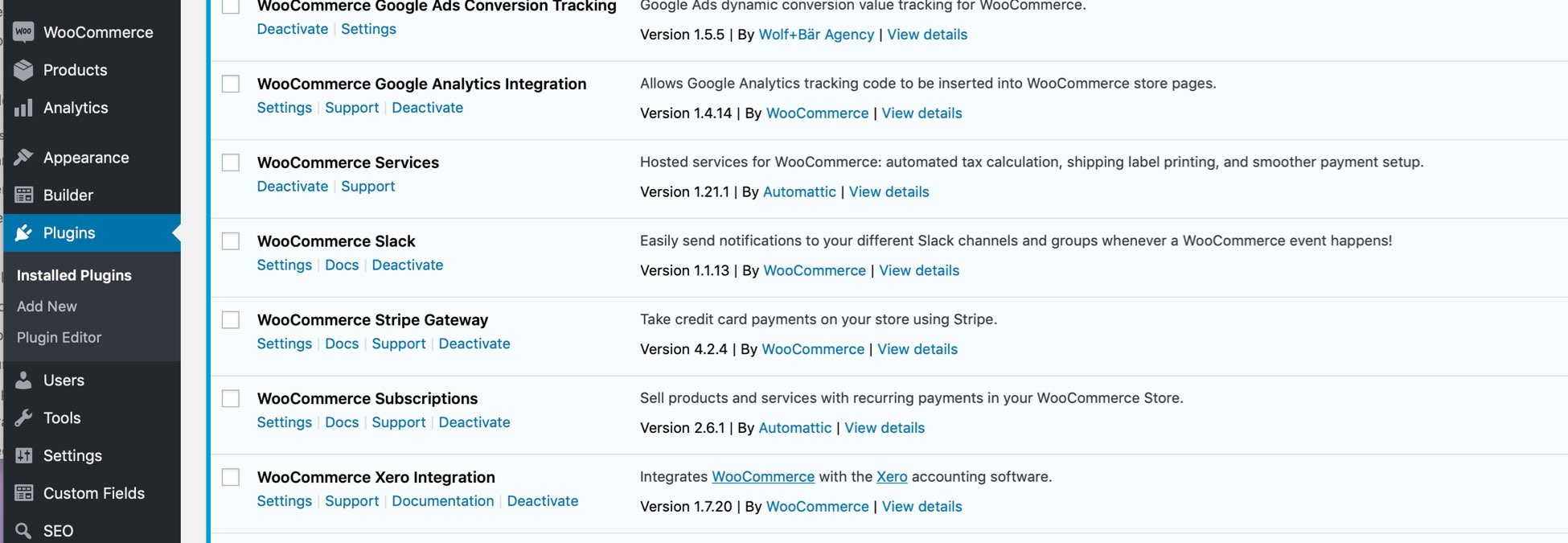Screen dimensions: 1568x543
Task: Deactivate WooCommerce Slack
Action: pyautogui.click(x=407, y=265)
